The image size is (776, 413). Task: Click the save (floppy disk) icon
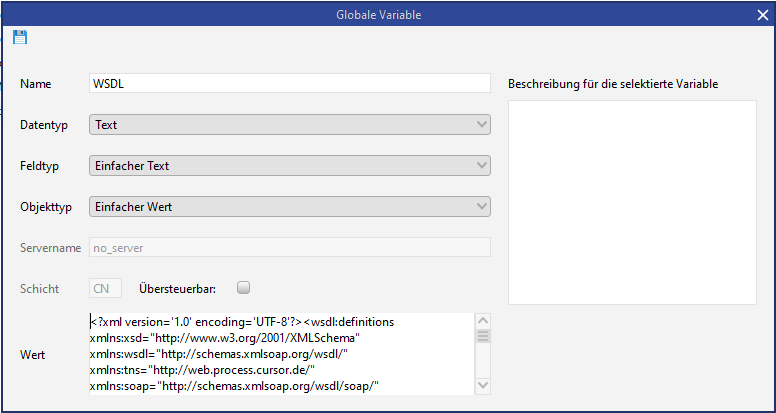(20, 37)
